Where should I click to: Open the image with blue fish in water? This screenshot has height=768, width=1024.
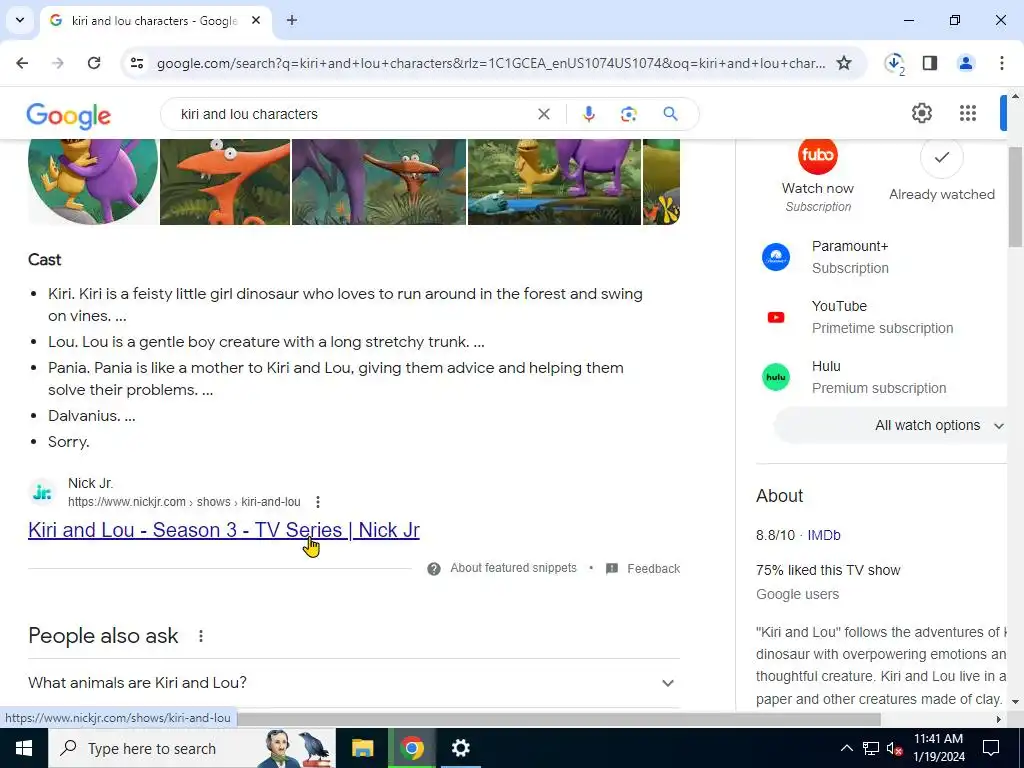[x=554, y=182]
